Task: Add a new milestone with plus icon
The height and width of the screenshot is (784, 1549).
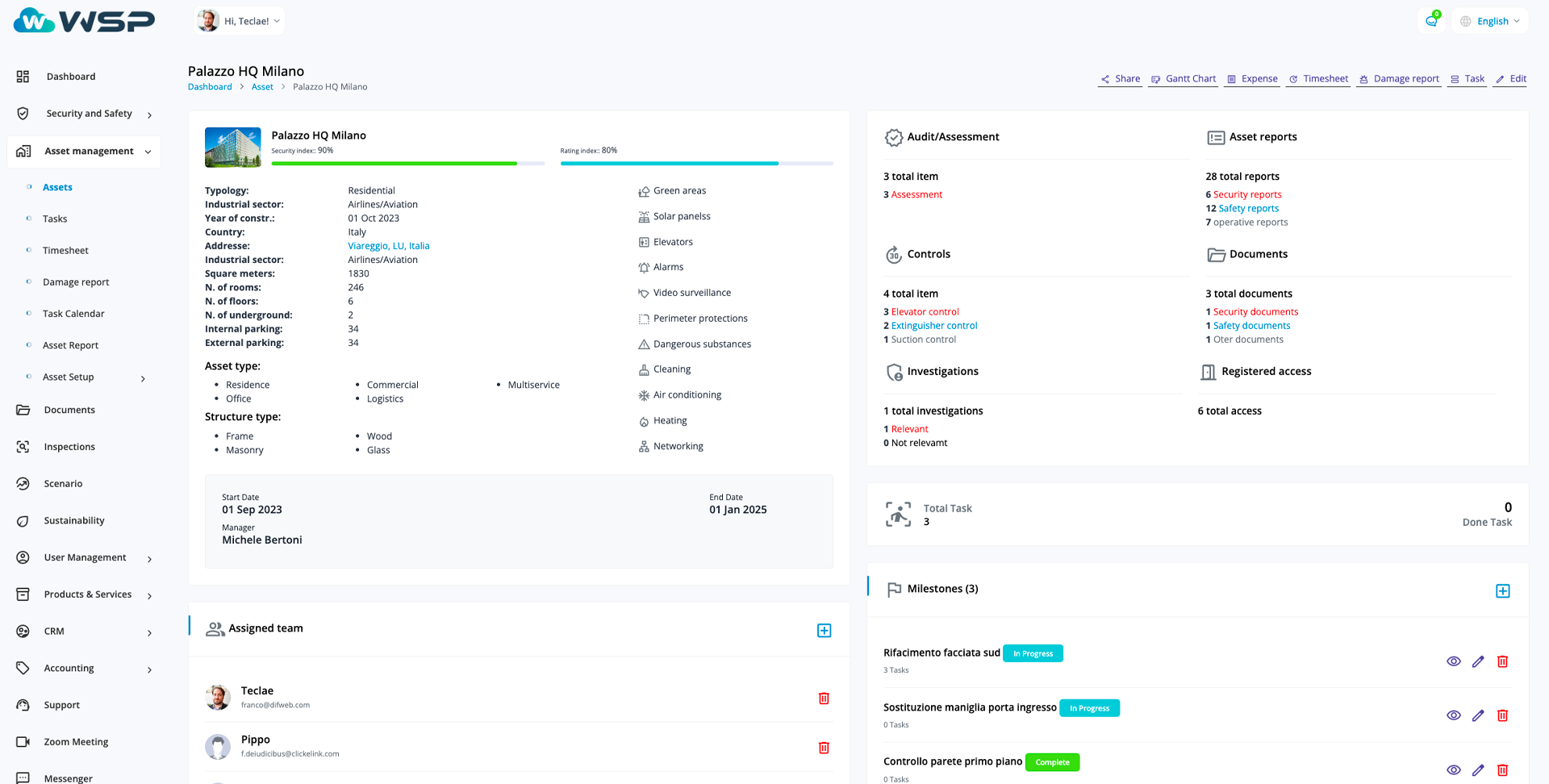Action: point(1502,591)
